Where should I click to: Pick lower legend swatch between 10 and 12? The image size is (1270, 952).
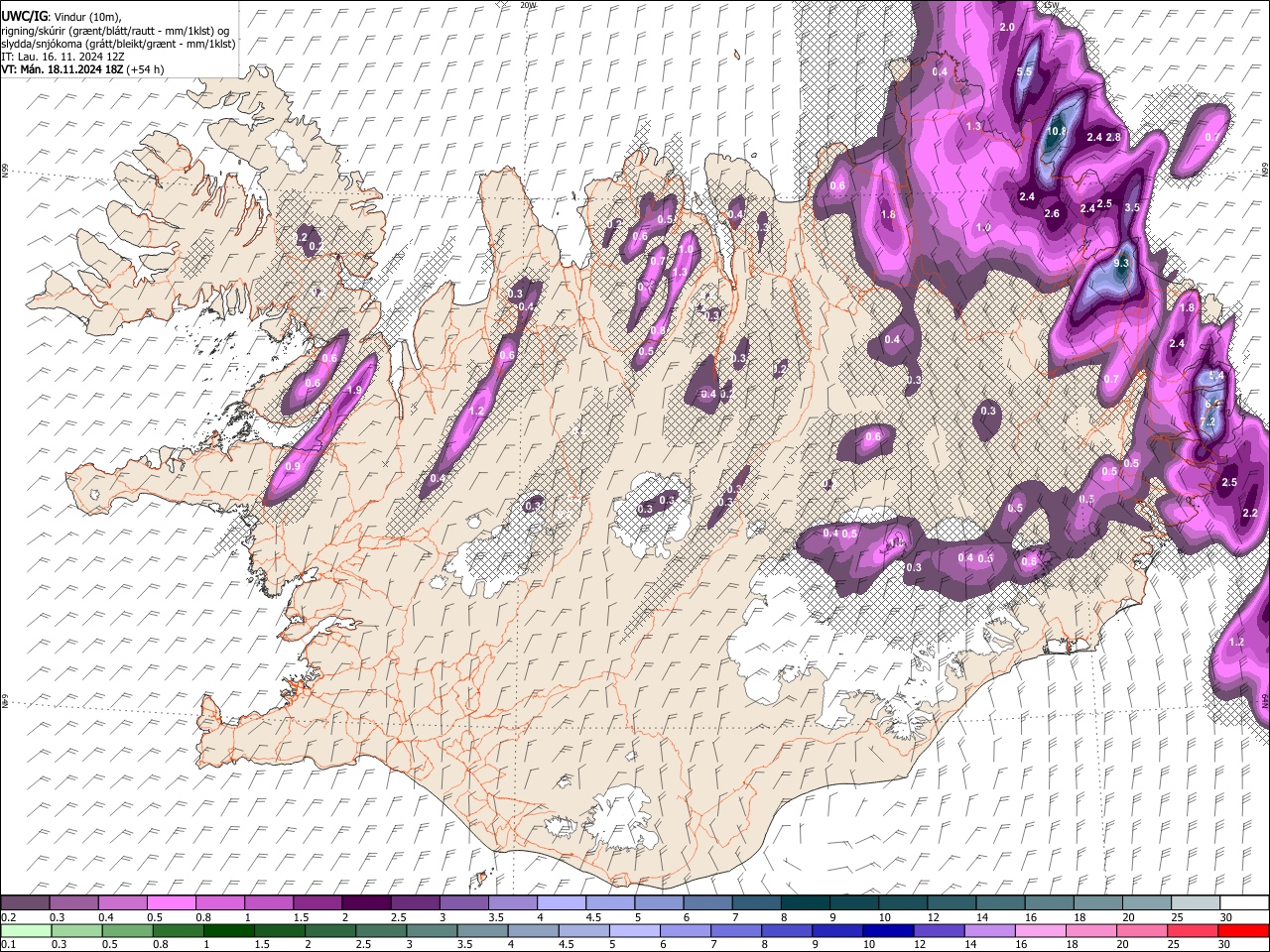click(889, 930)
